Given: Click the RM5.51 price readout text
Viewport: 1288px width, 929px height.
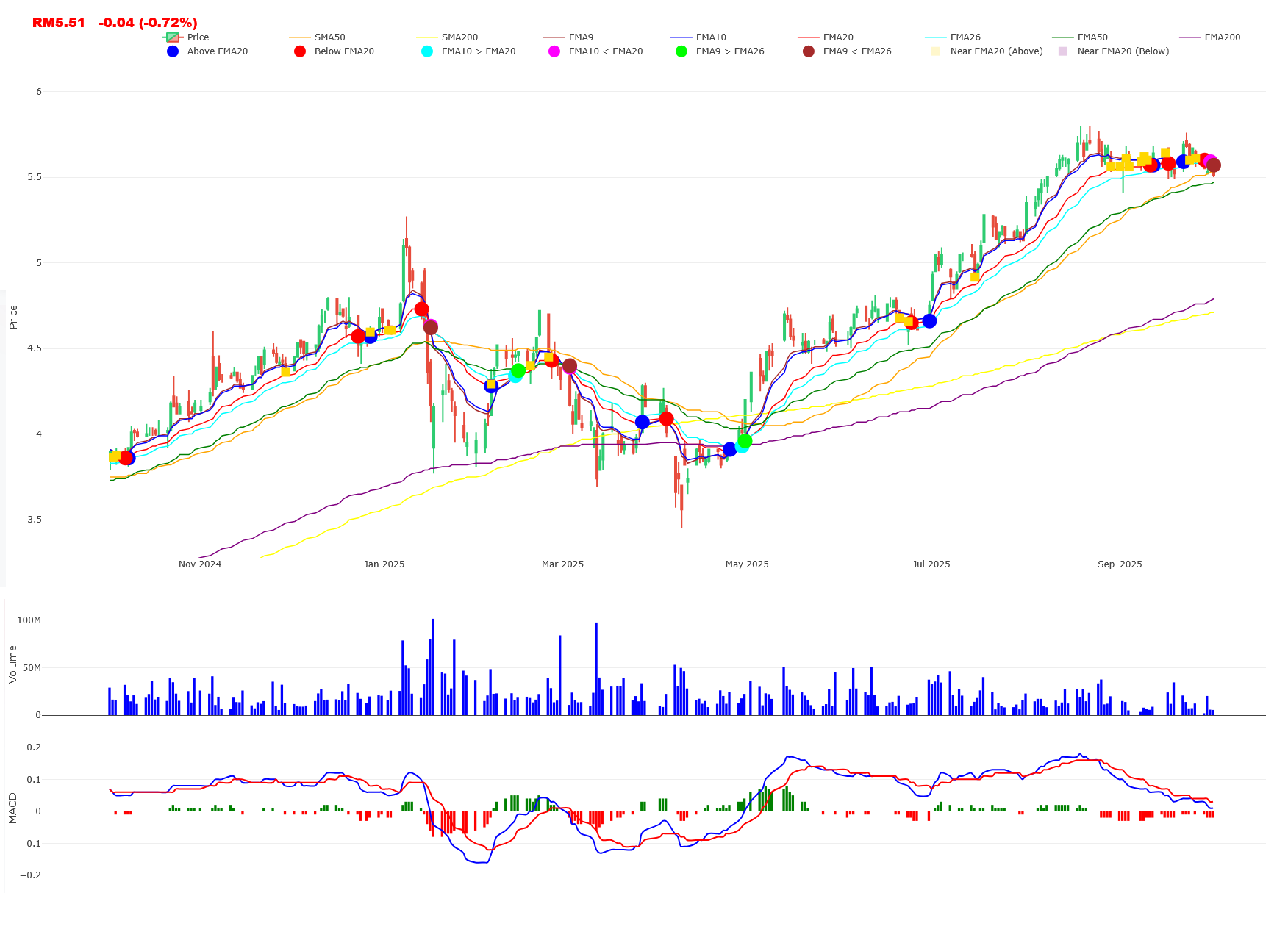Looking at the screenshot, I should [x=57, y=23].
